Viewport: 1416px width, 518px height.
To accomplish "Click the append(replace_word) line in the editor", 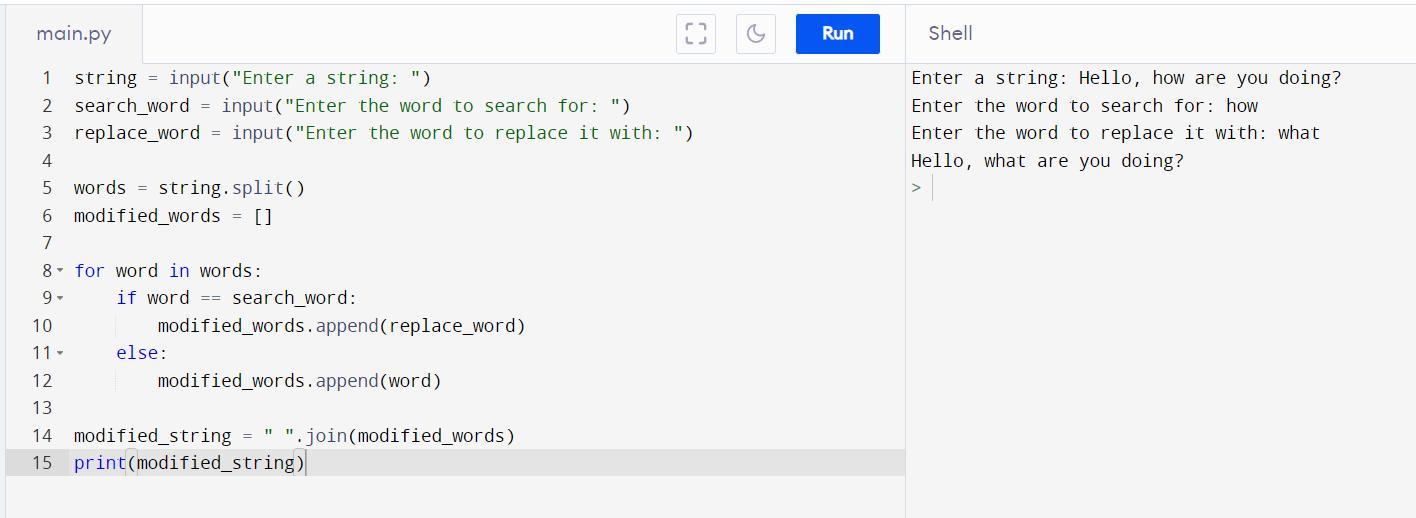I will point(341,326).
